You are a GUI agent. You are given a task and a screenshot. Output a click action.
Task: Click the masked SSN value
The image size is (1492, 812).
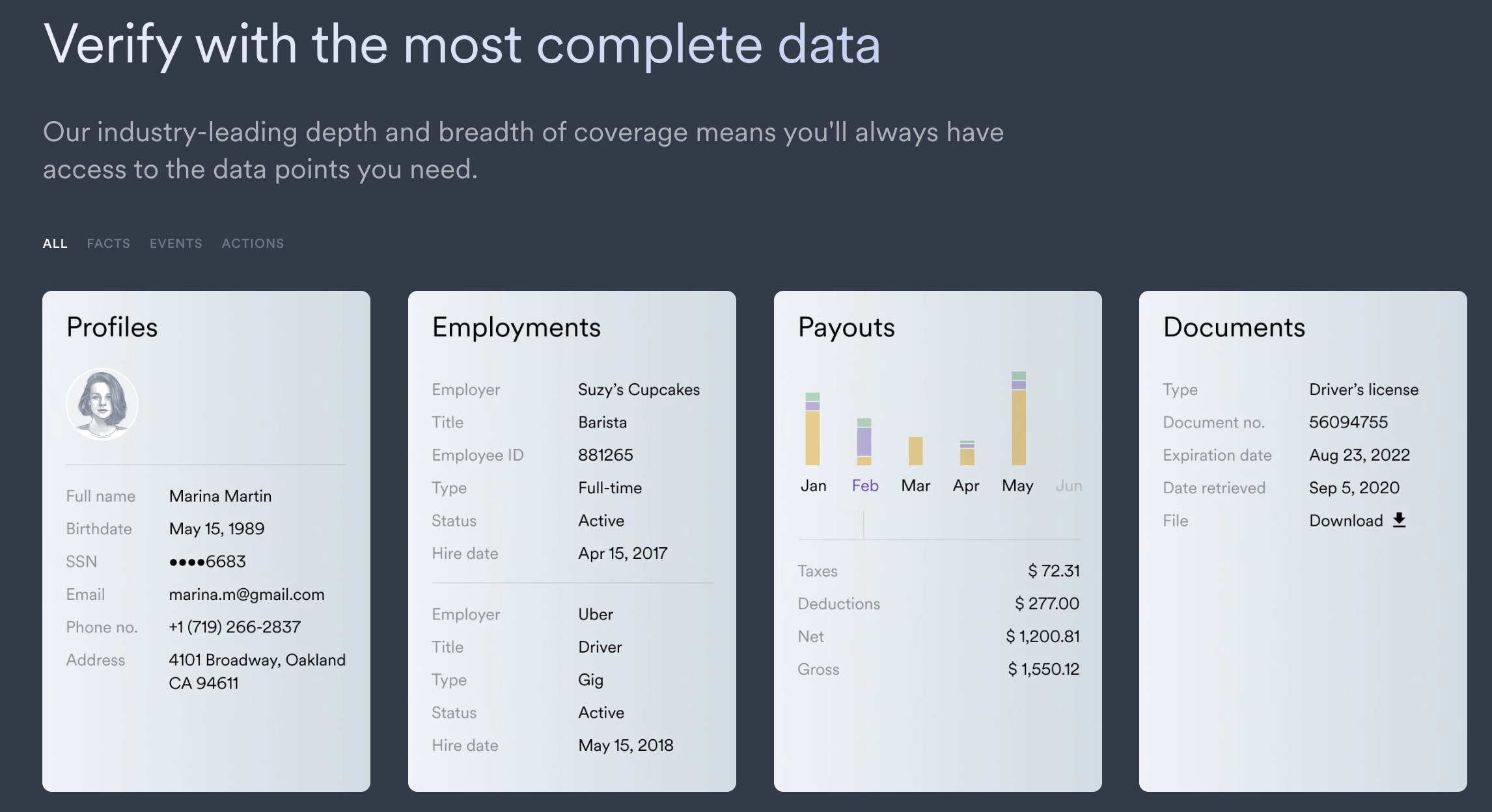tap(207, 561)
